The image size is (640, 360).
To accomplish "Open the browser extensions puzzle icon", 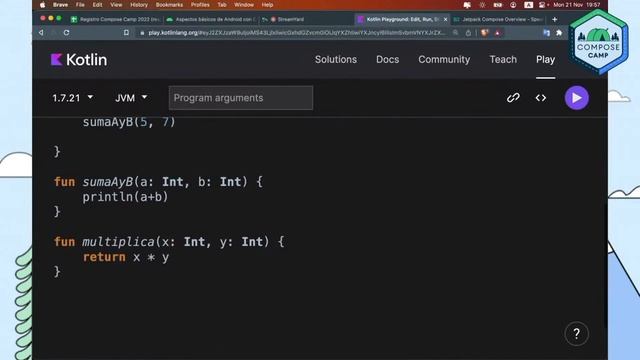I will coord(559,33).
